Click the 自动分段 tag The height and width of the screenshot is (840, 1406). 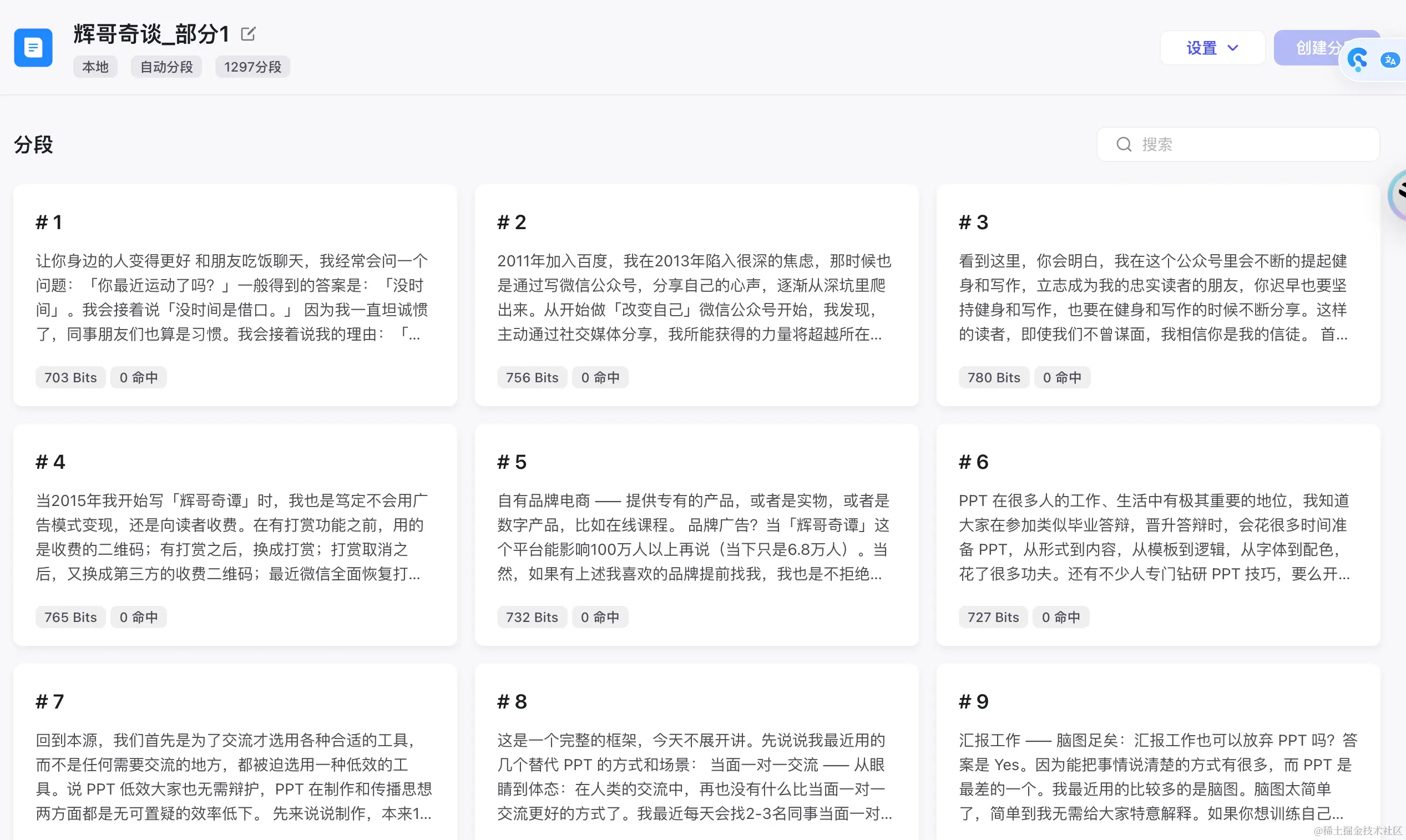click(x=166, y=67)
